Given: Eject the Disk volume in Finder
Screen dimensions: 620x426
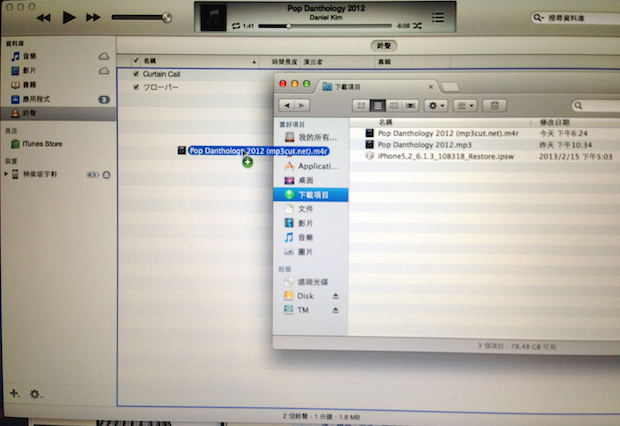Looking at the screenshot, I should coord(335,296).
